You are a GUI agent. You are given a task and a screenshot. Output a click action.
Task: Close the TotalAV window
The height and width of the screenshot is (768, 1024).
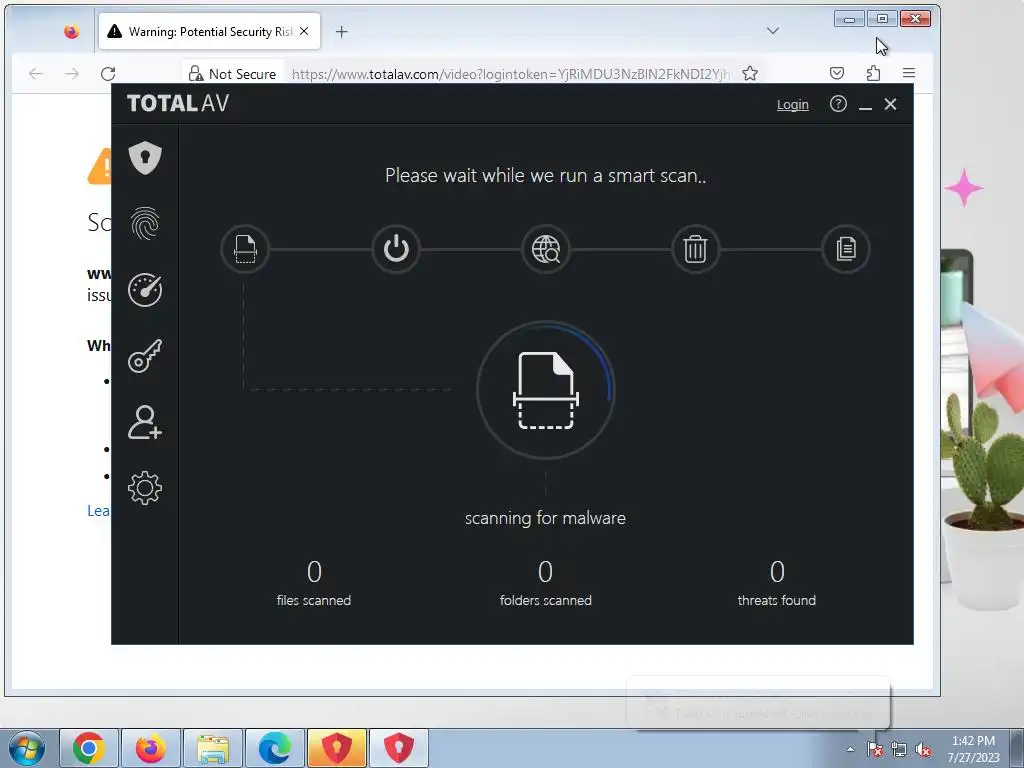[x=890, y=104]
